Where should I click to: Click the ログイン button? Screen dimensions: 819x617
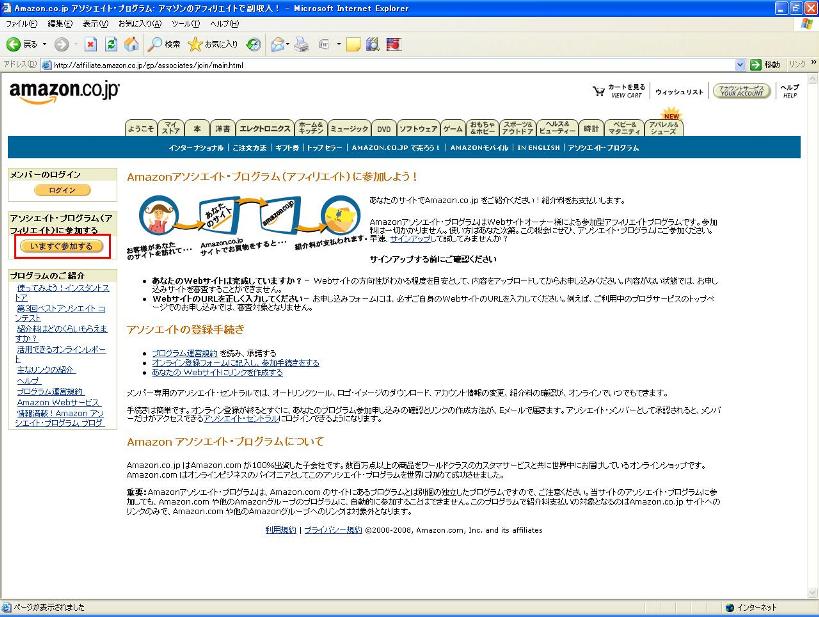tap(62, 190)
